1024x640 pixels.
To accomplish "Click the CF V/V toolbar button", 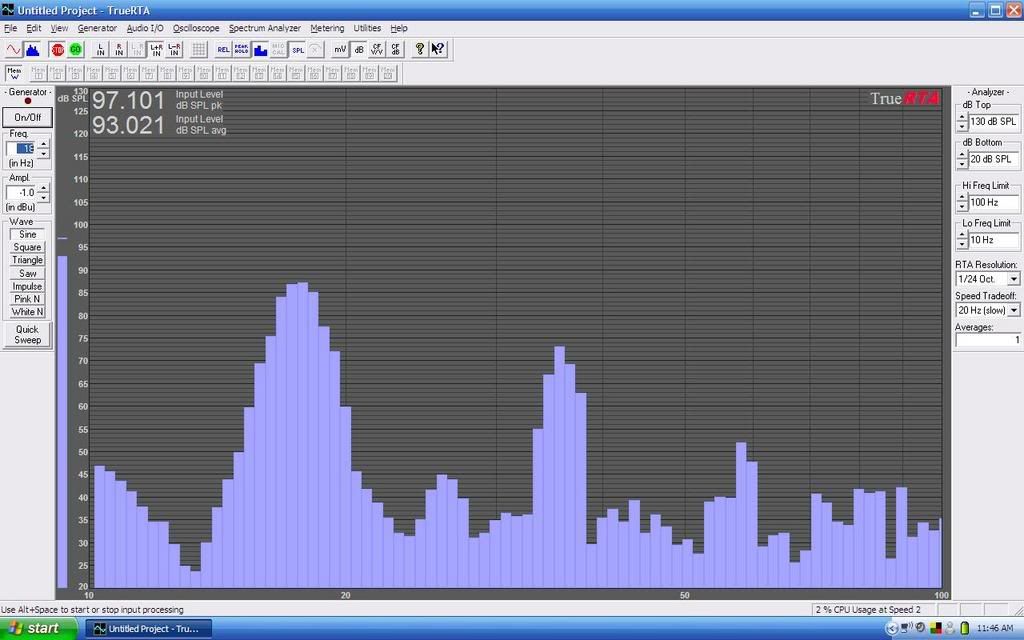I will coord(377,50).
